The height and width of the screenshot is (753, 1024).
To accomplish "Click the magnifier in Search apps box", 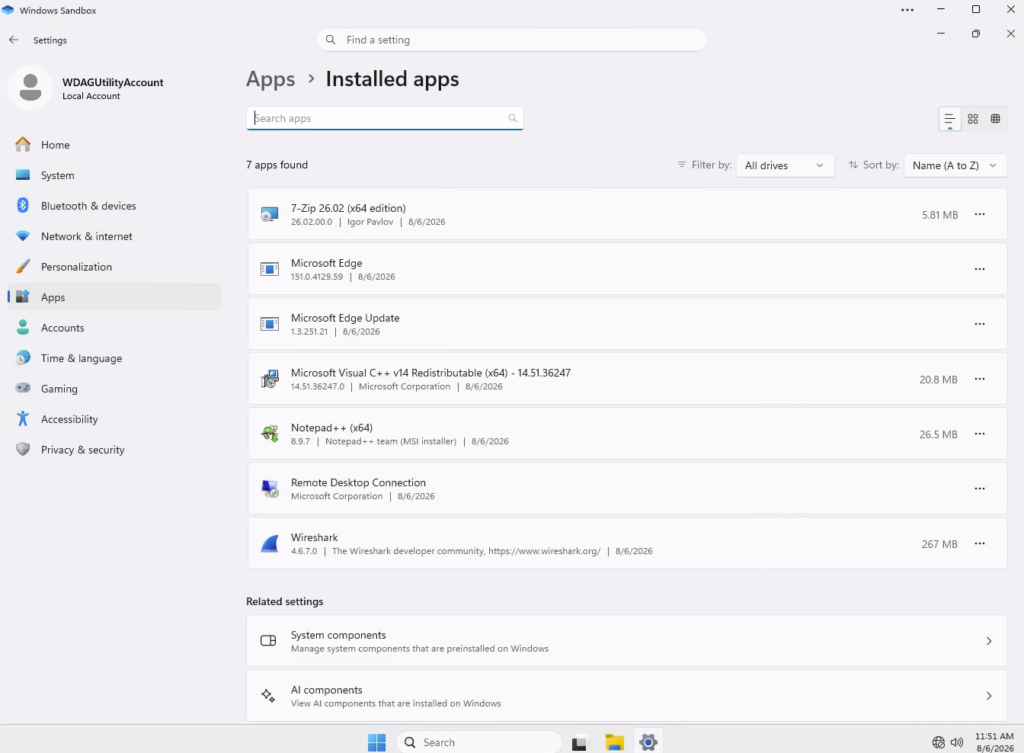I will (513, 118).
